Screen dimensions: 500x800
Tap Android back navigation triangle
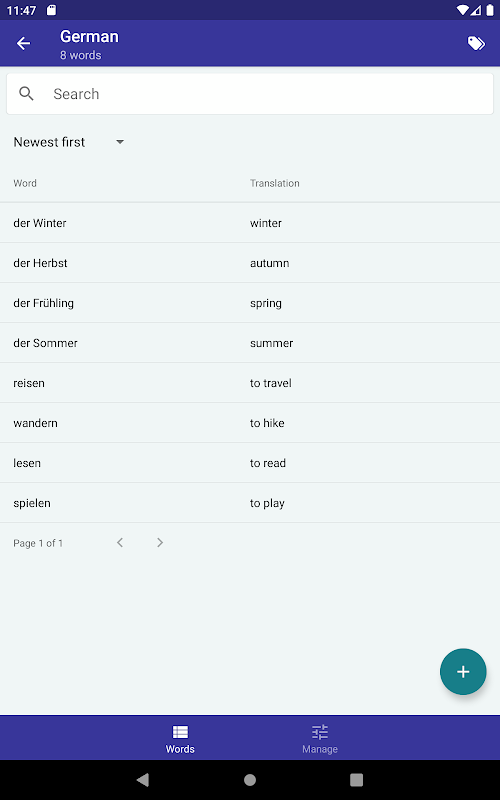(x=143, y=780)
